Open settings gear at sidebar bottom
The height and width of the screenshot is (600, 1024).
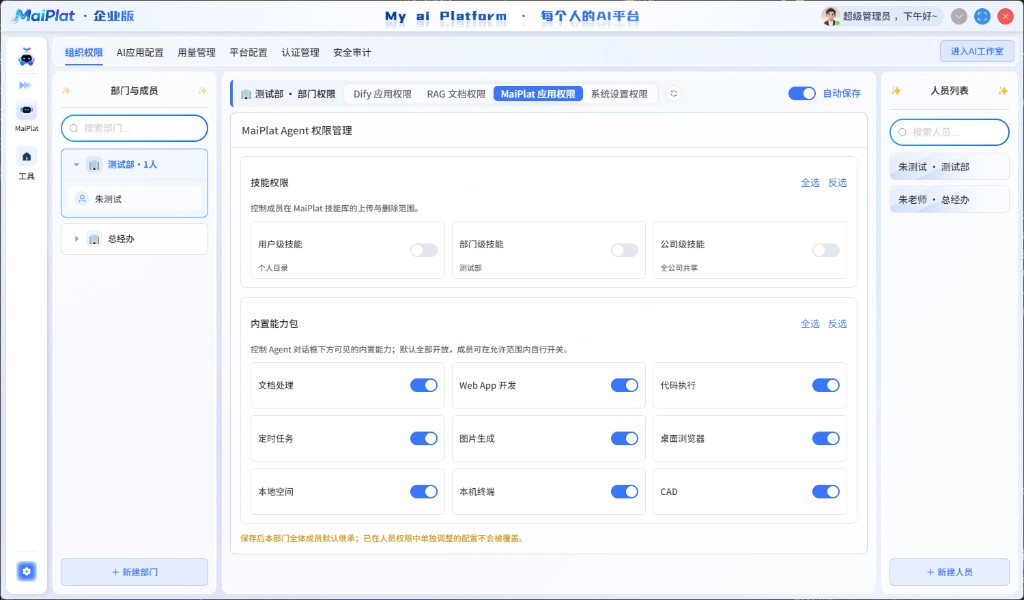[x=26, y=571]
